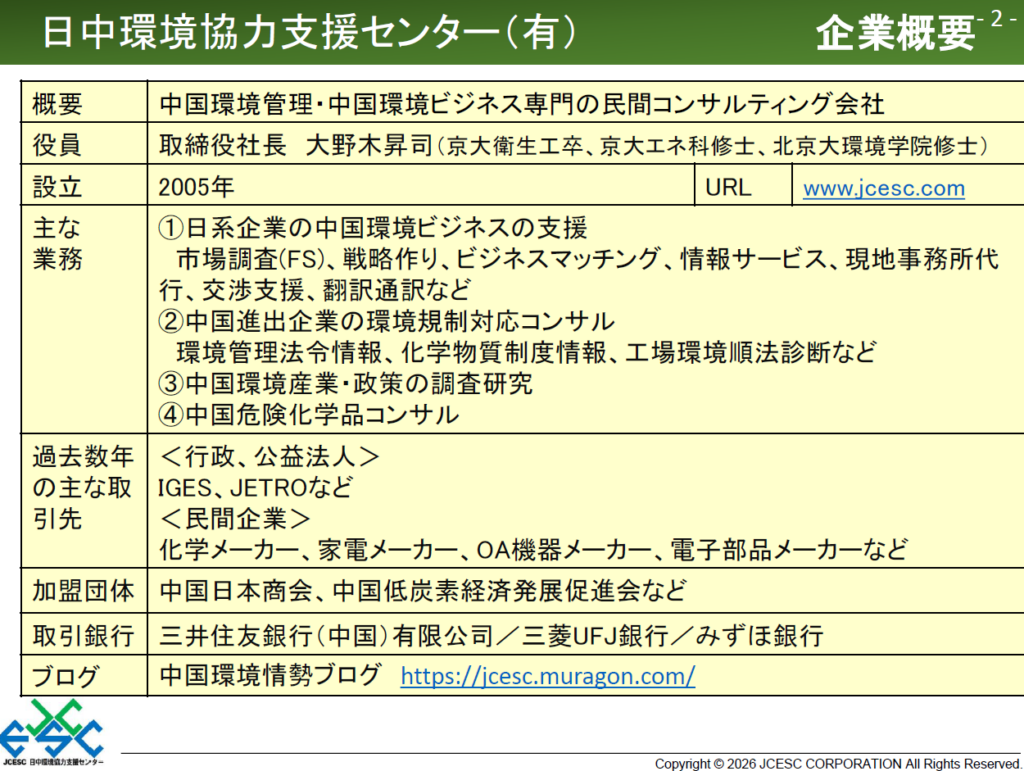This screenshot has width=1024, height=771.
Task: Select the 加盟団体 row label cell
Action: coord(82,591)
